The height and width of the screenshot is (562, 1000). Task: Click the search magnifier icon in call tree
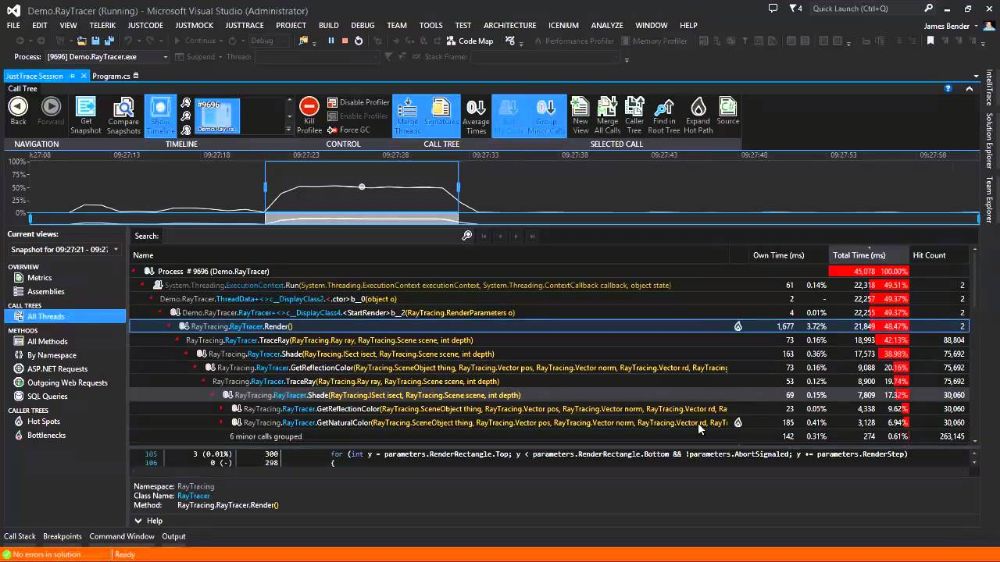click(467, 236)
